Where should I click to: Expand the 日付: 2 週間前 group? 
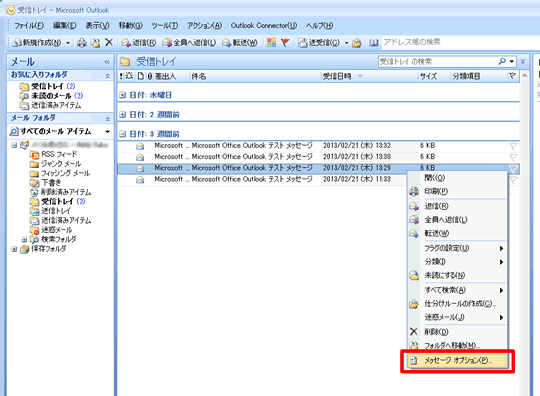123,115
